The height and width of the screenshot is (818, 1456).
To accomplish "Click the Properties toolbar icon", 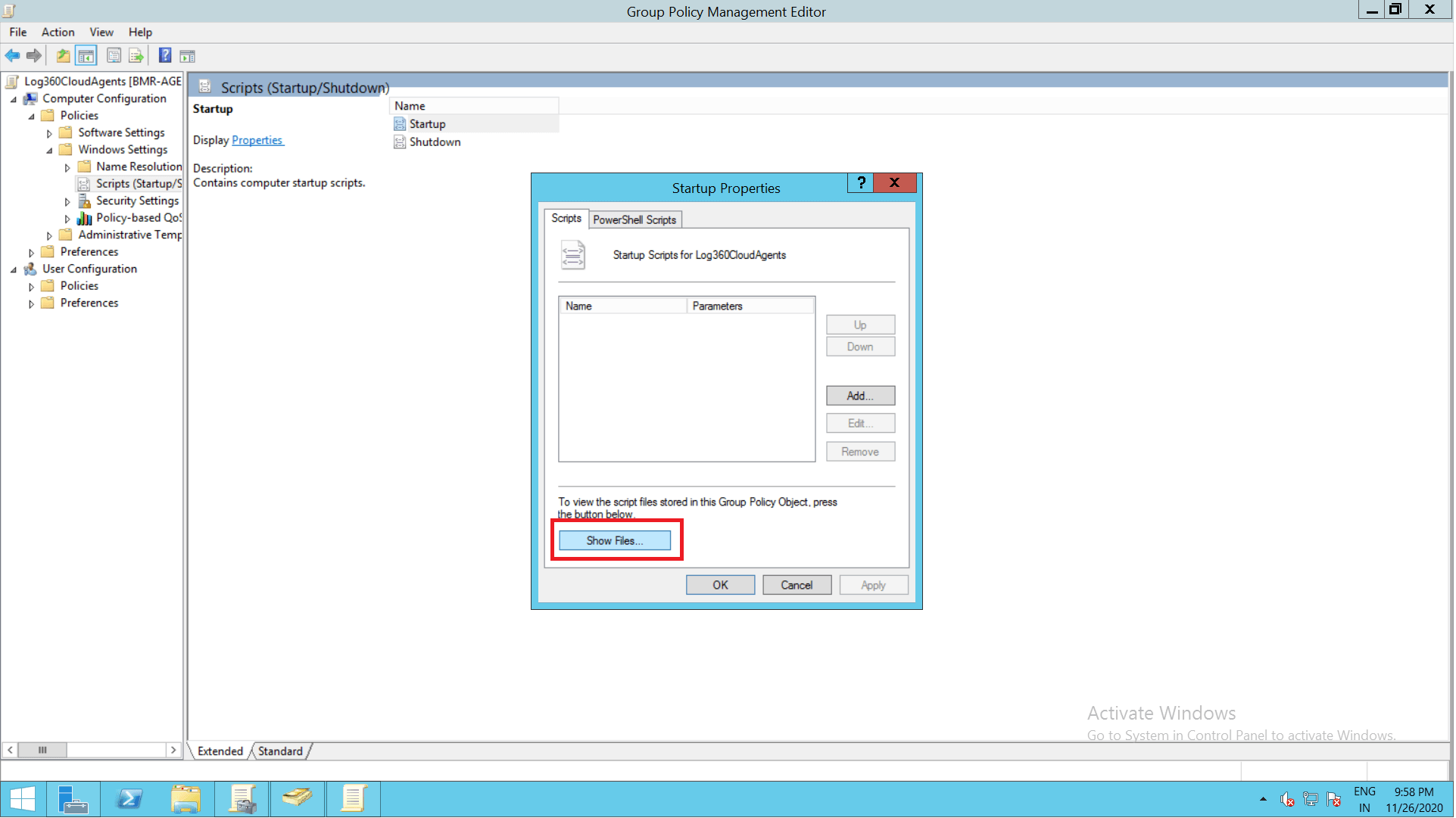I will [114, 56].
